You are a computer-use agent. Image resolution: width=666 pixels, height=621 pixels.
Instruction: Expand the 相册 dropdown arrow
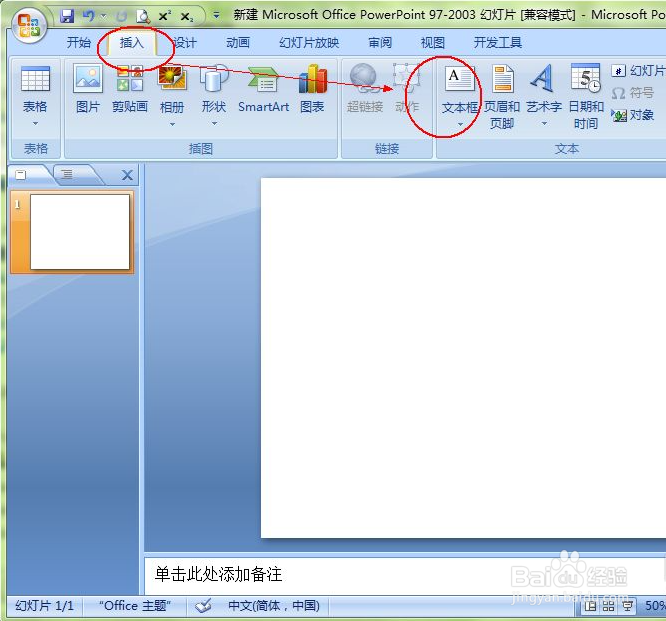[172, 124]
